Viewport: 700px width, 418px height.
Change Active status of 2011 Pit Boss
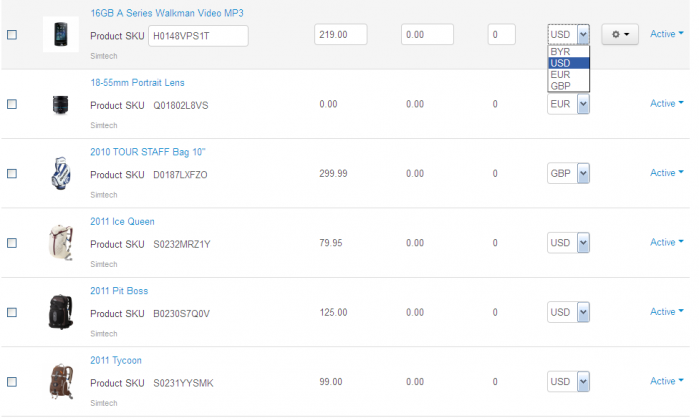pyautogui.click(x=667, y=312)
